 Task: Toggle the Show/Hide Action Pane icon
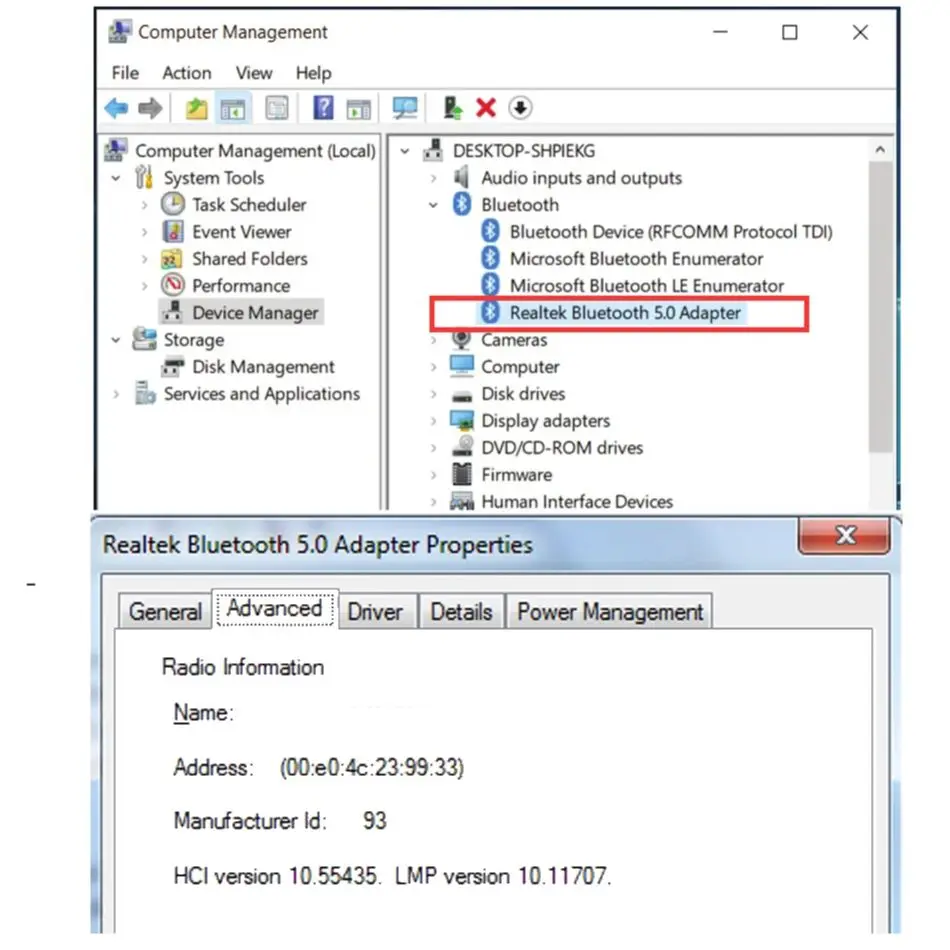click(x=359, y=108)
